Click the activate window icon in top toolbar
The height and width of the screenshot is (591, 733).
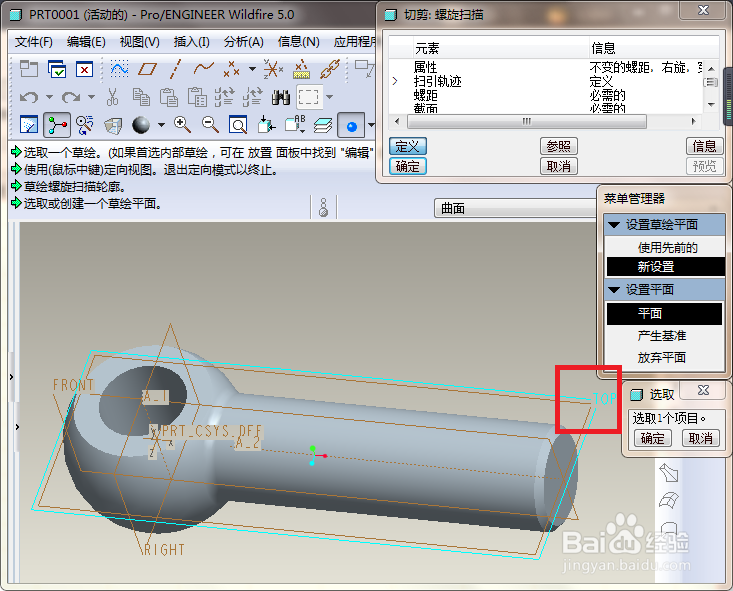(29, 69)
